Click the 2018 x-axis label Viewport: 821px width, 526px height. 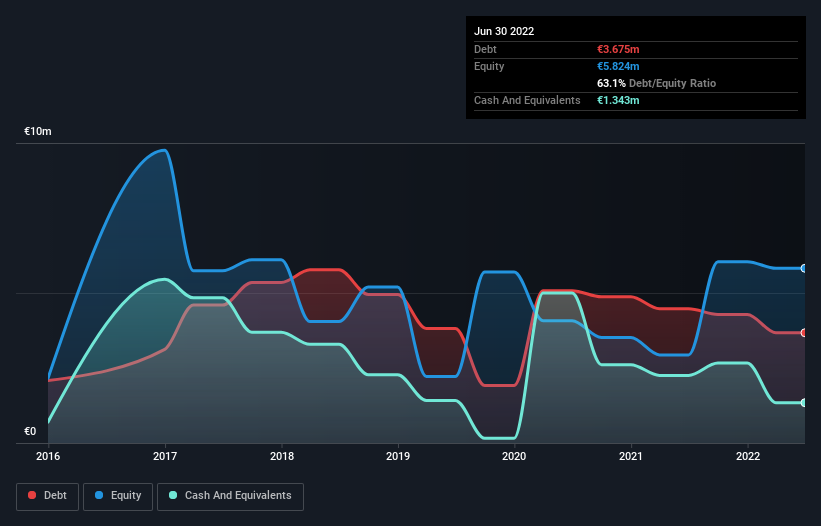click(x=282, y=456)
